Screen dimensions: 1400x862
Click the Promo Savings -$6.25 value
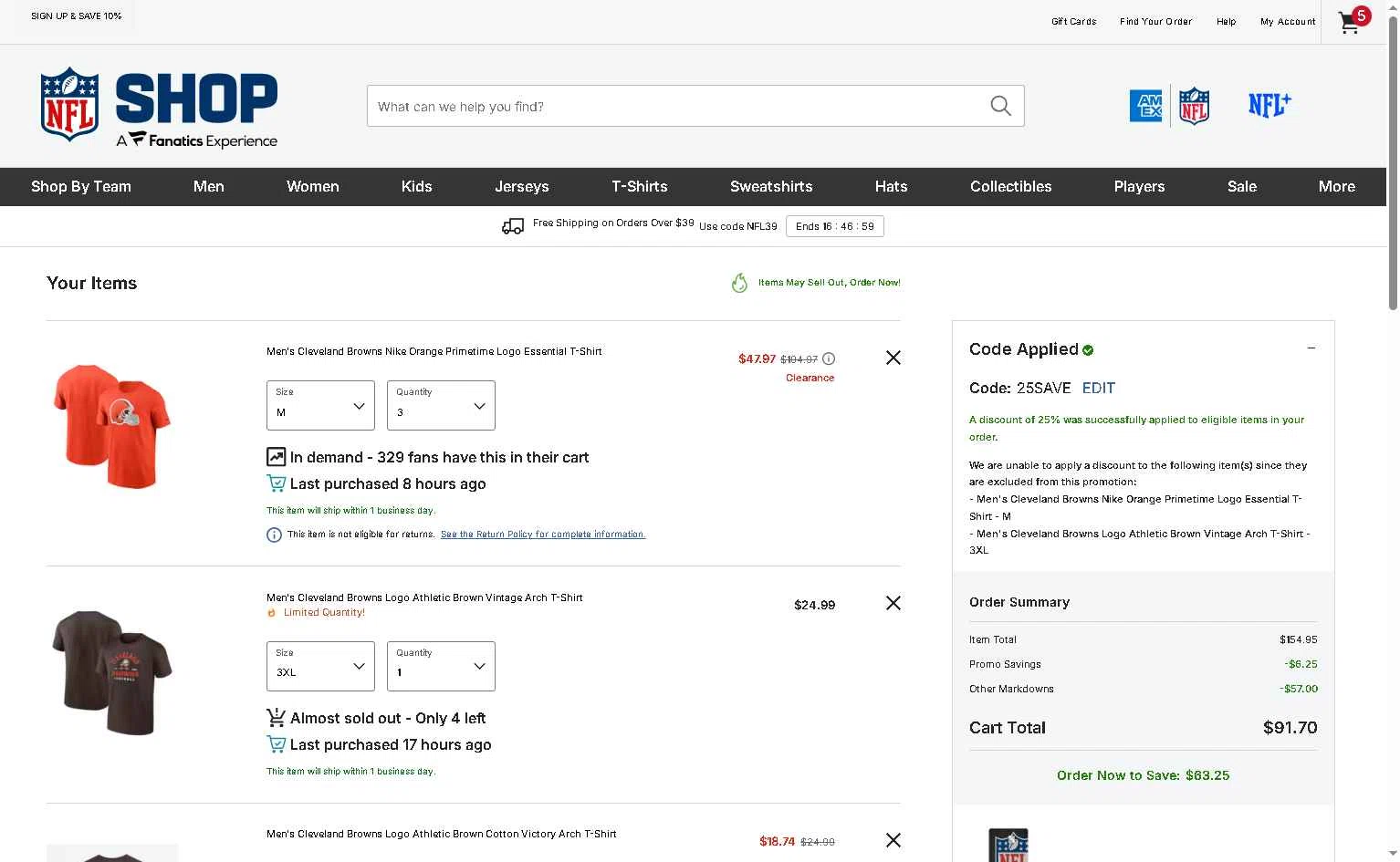1301,664
